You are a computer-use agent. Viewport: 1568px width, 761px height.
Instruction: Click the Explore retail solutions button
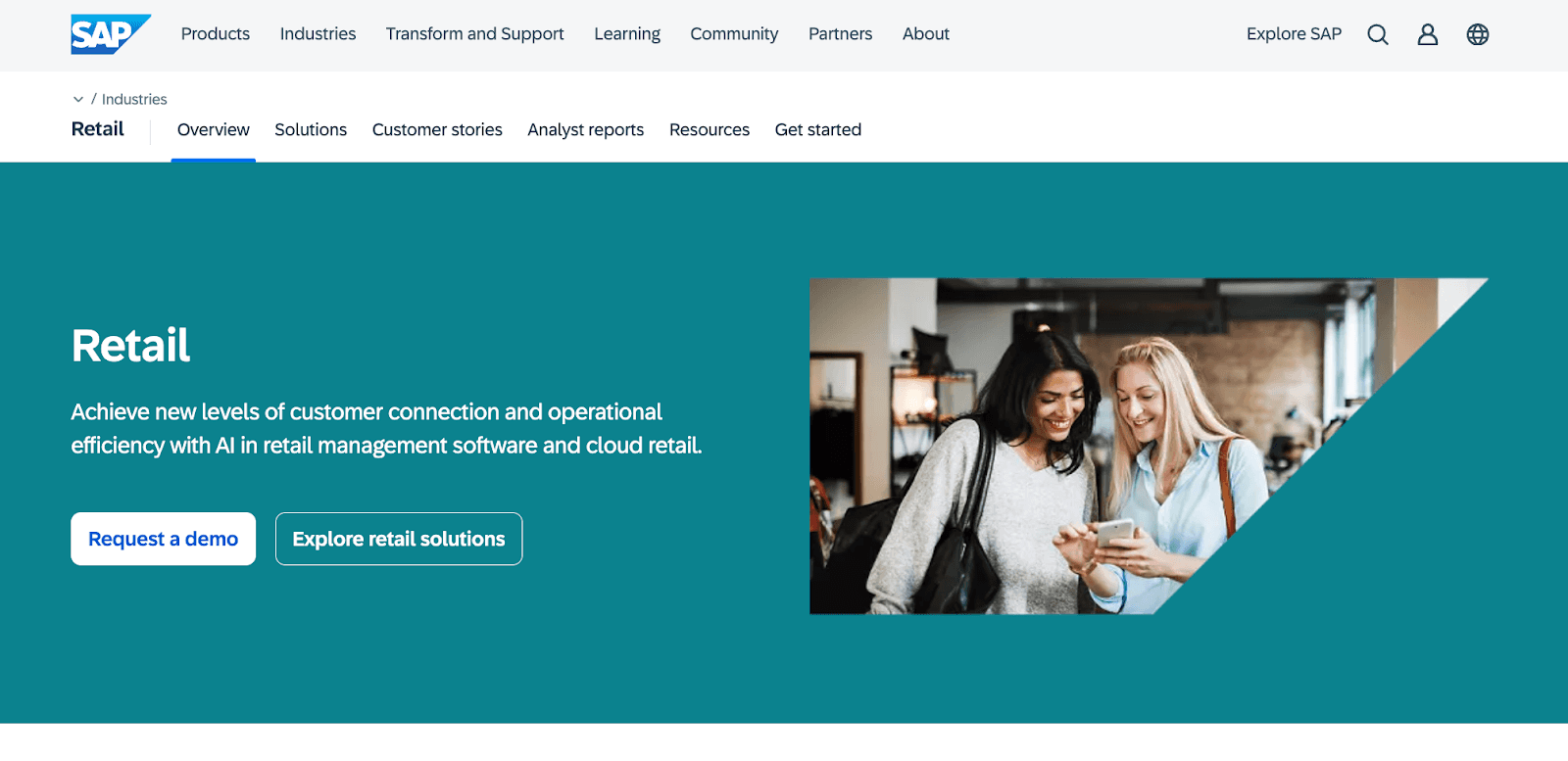399,539
